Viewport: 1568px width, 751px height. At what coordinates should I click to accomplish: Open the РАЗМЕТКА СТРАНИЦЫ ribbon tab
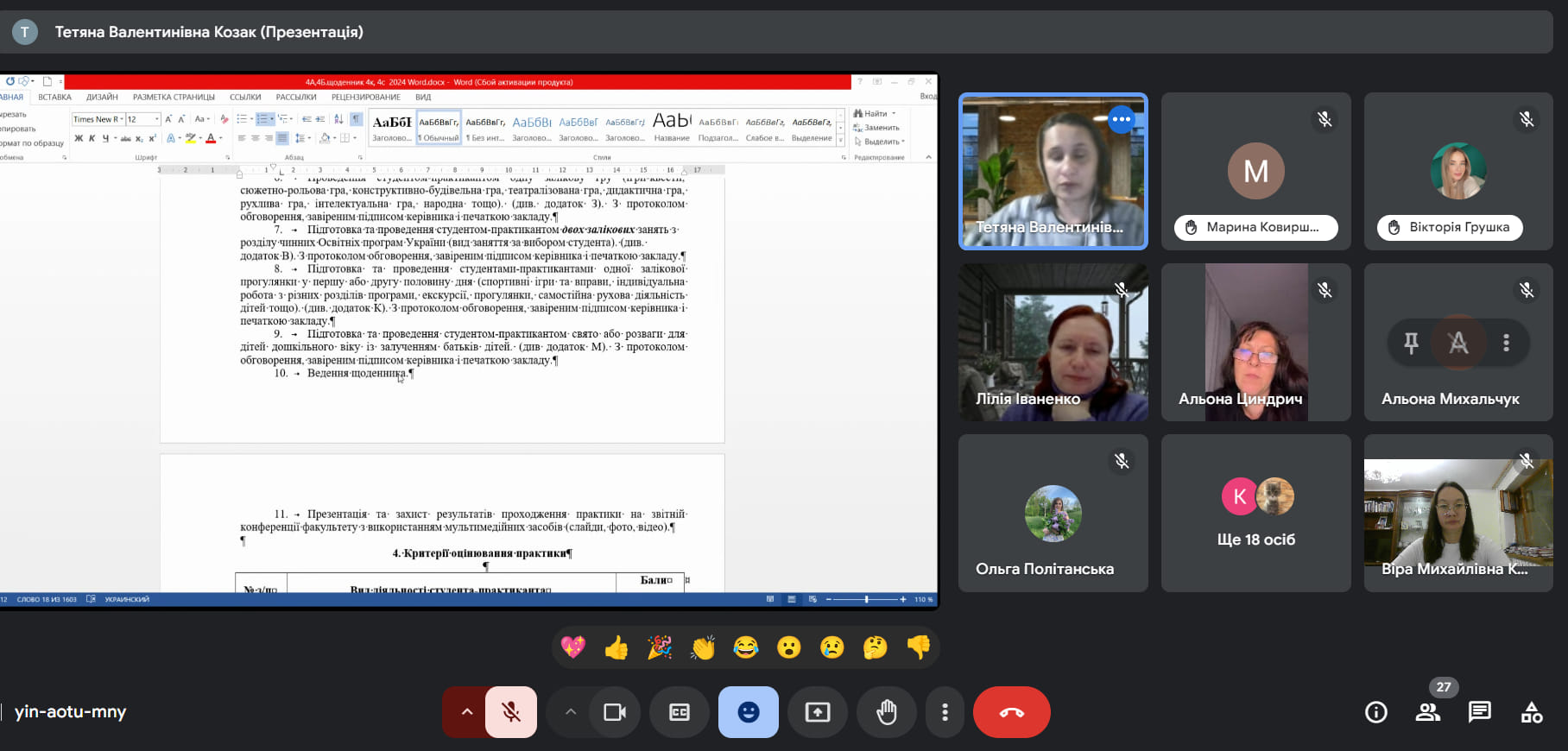click(174, 98)
